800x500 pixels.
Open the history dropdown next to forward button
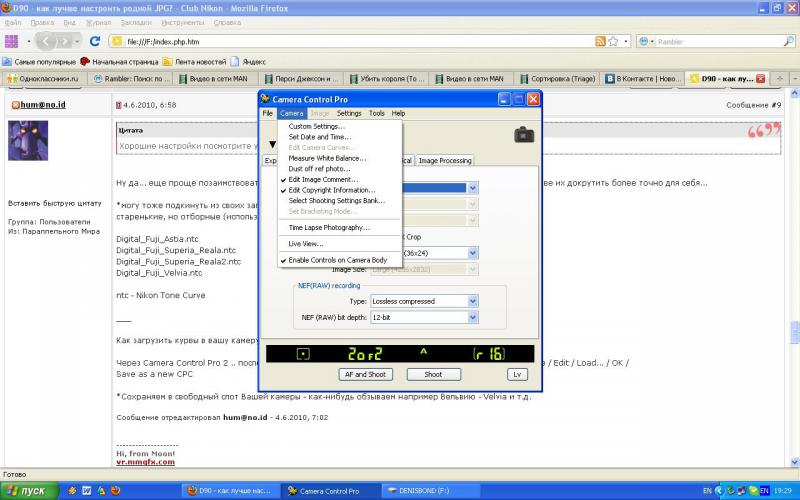tap(77, 41)
